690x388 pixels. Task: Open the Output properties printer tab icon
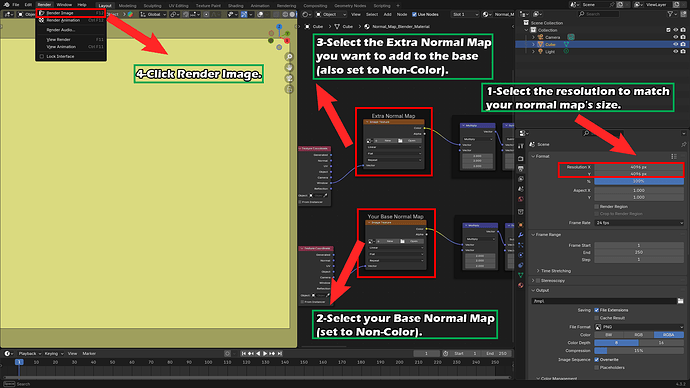521,168
